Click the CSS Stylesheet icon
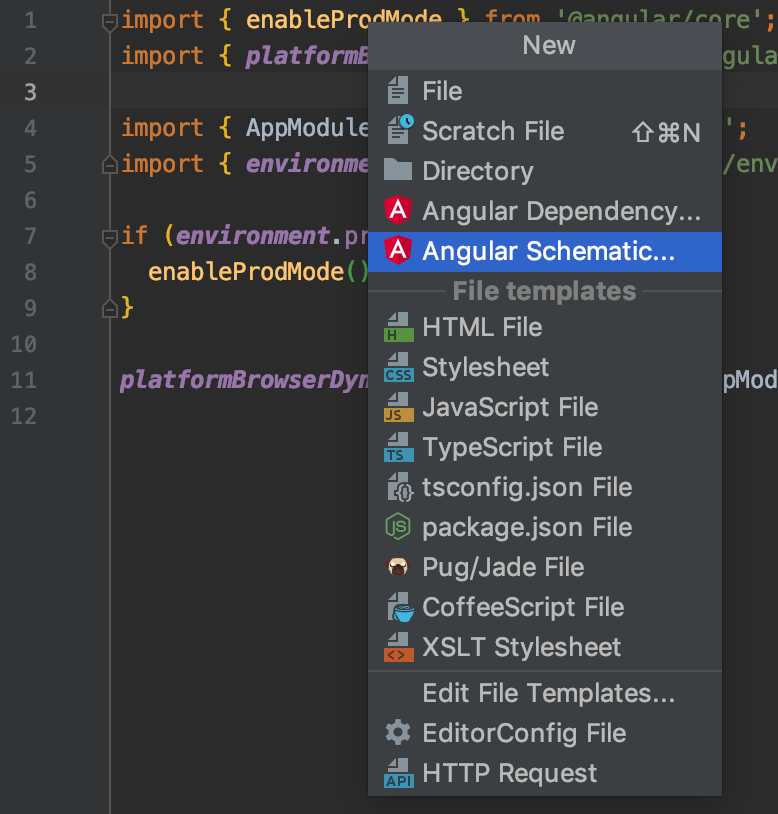 399,367
